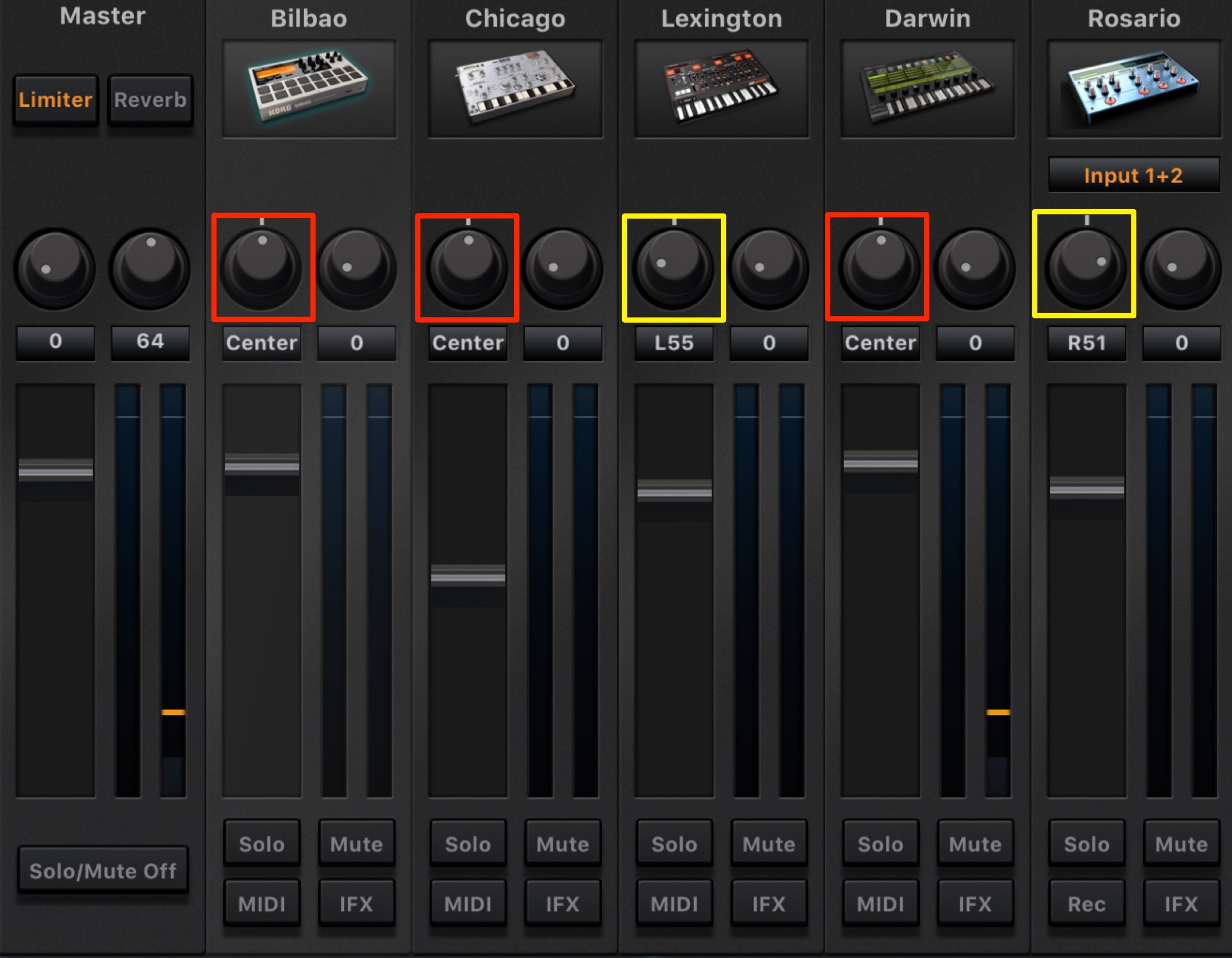Viewport: 1232px width, 958px height.
Task: Open the Input 1+2 selector on Rosario
Action: [x=1134, y=175]
